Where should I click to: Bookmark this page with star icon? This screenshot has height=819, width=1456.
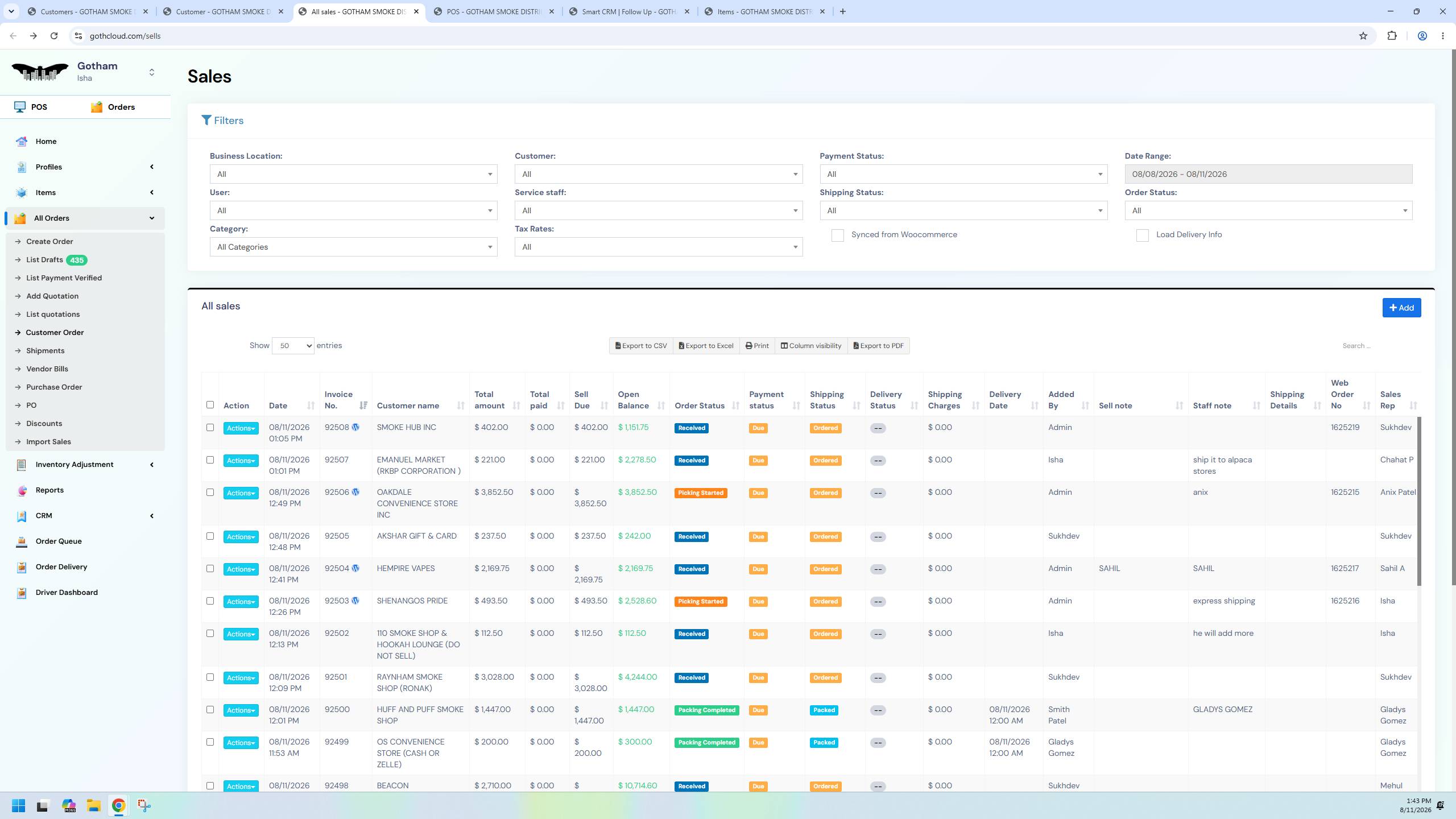click(x=1363, y=36)
